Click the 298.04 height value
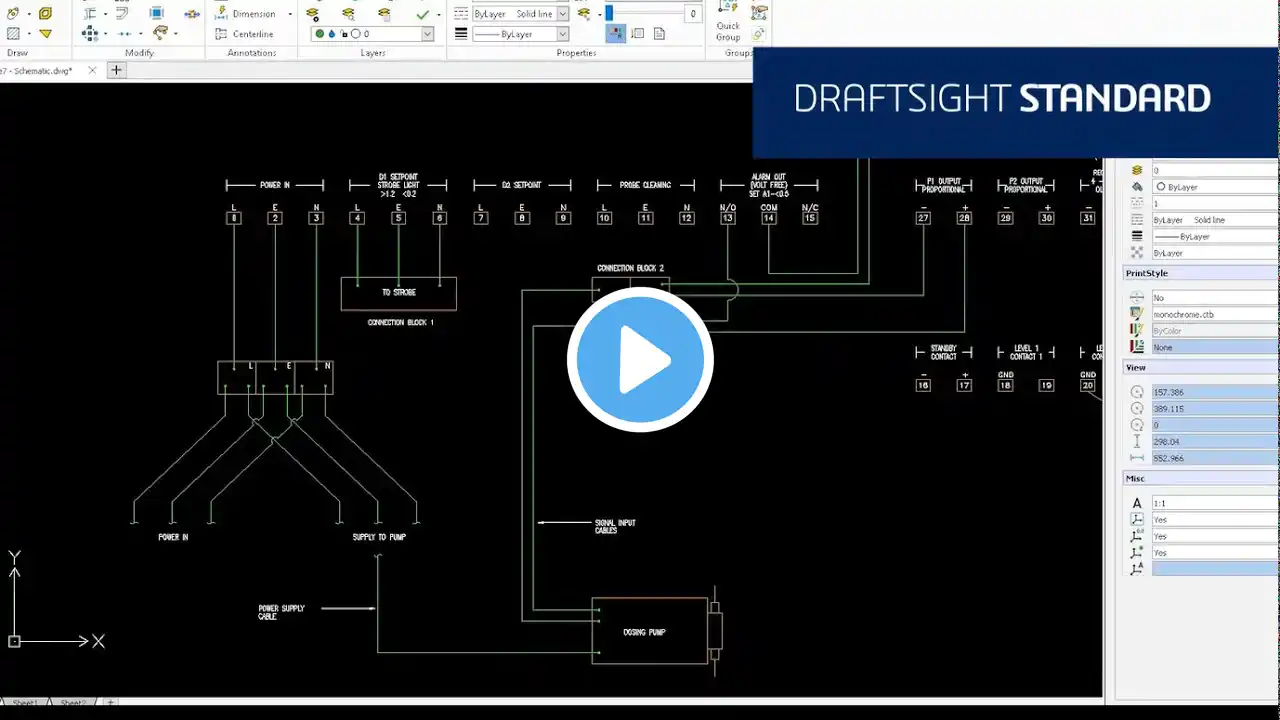This screenshot has width=1280, height=720. coord(1215,441)
